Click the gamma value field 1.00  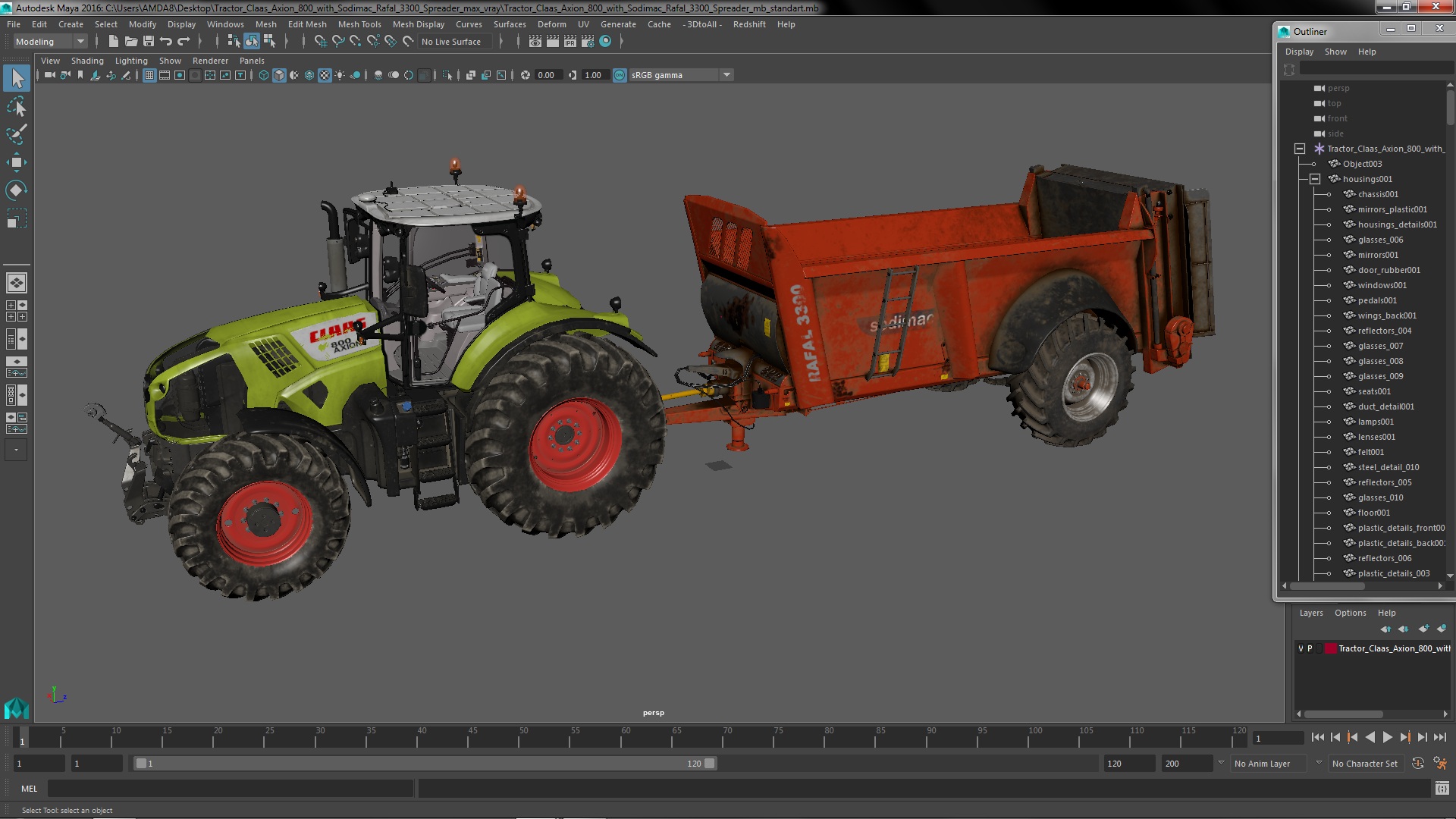595,75
